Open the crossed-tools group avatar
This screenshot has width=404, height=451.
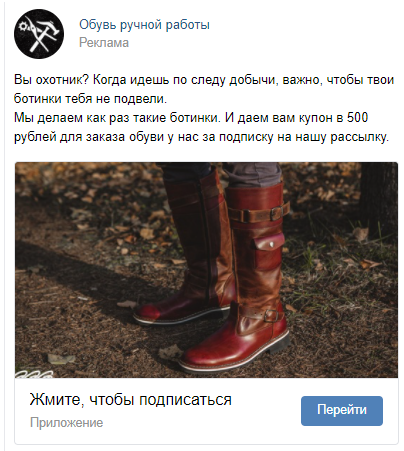point(39,34)
